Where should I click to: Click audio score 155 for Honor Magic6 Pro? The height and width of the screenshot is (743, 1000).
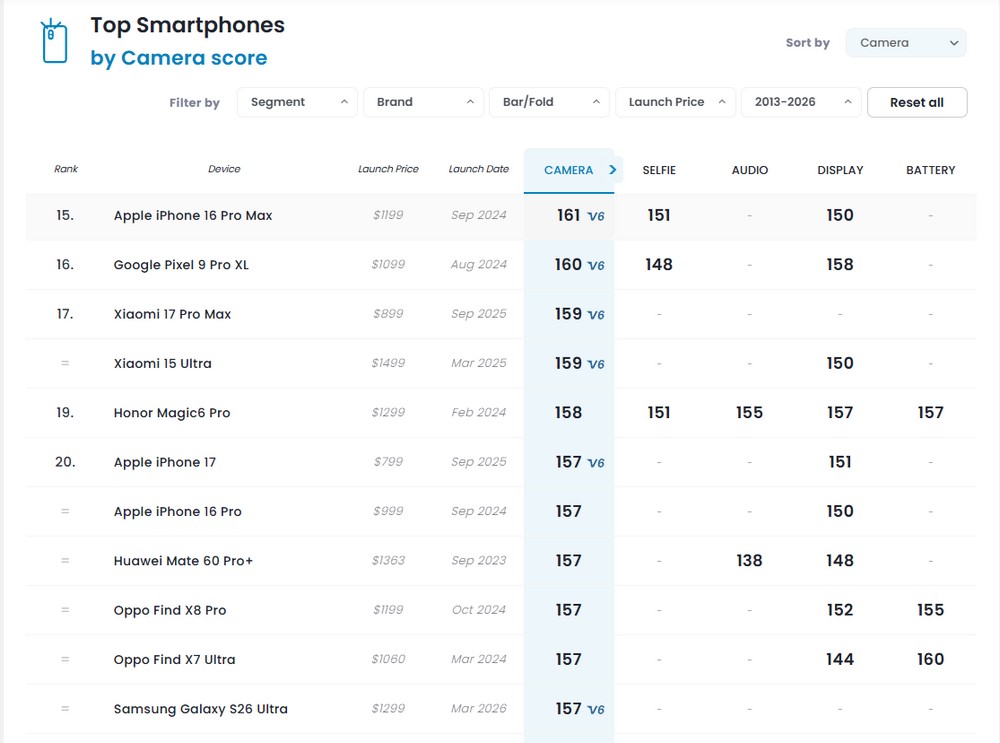tap(749, 413)
